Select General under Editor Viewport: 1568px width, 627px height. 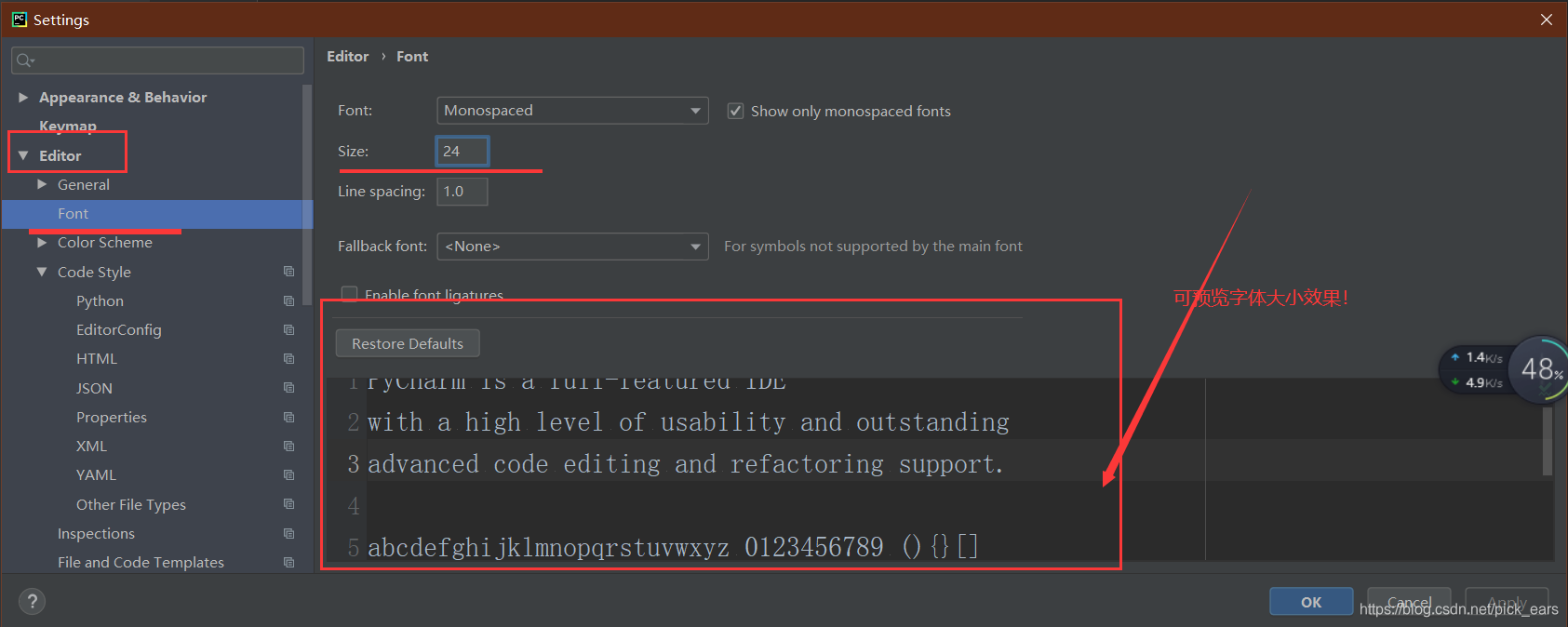(x=83, y=184)
